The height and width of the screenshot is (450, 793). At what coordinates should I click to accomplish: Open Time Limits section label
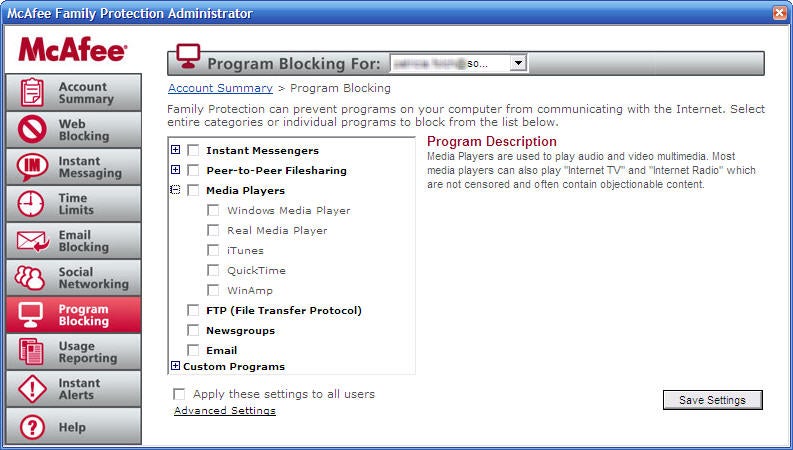tap(76, 204)
